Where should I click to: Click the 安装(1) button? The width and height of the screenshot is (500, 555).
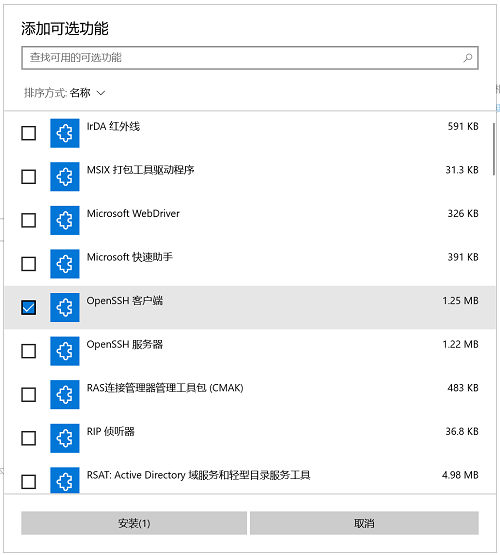click(134, 523)
